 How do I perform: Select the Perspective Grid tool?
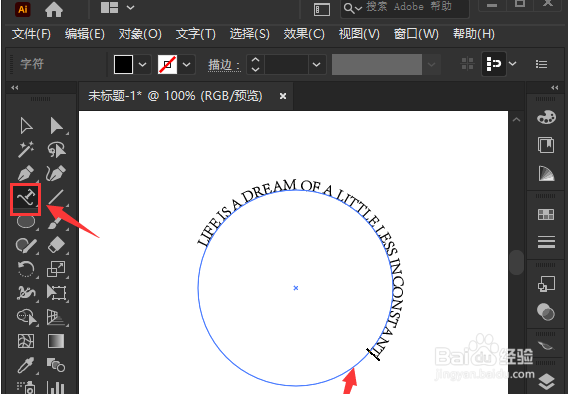(x=56, y=317)
